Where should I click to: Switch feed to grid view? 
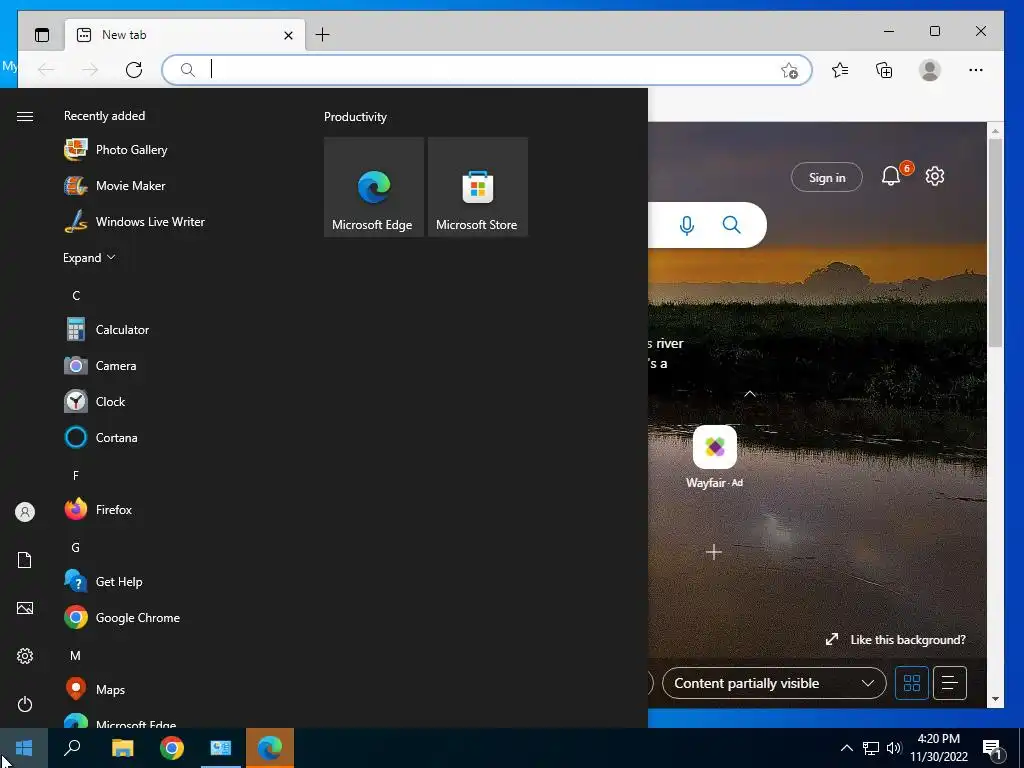pos(912,683)
